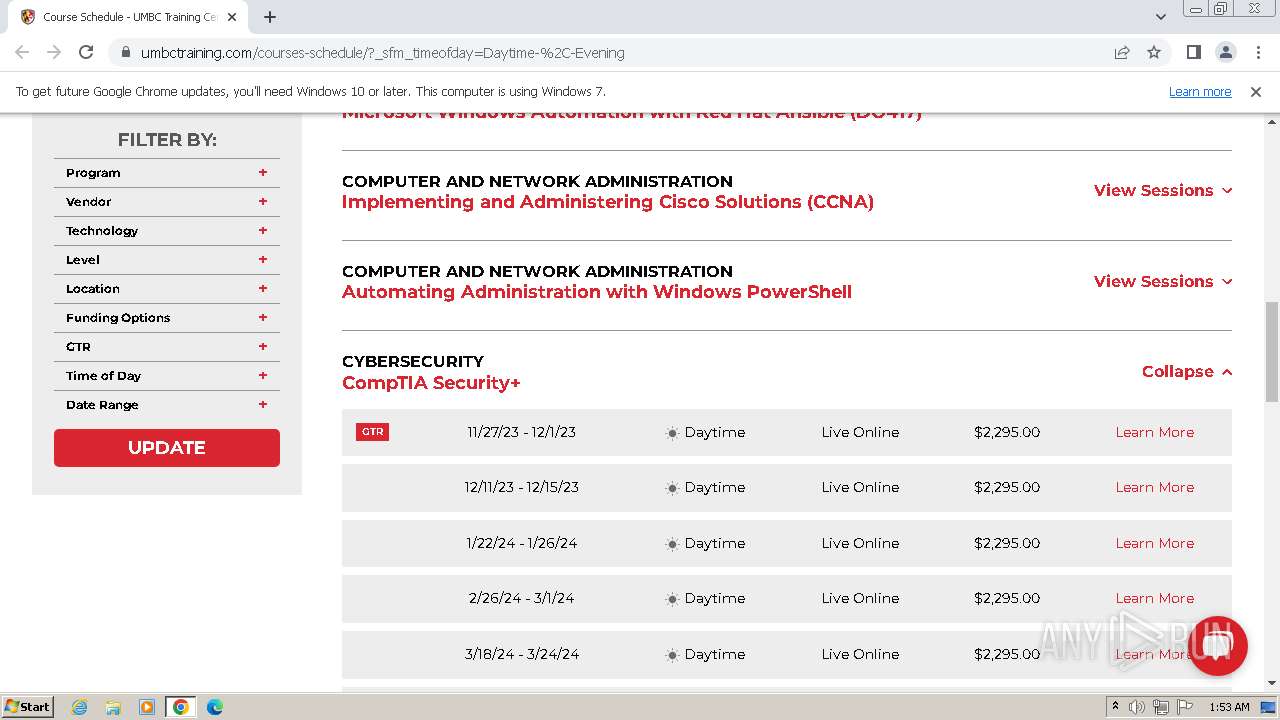1280x720 pixels.
Task: Bookmark this page with star icon
Action: click(x=1154, y=53)
